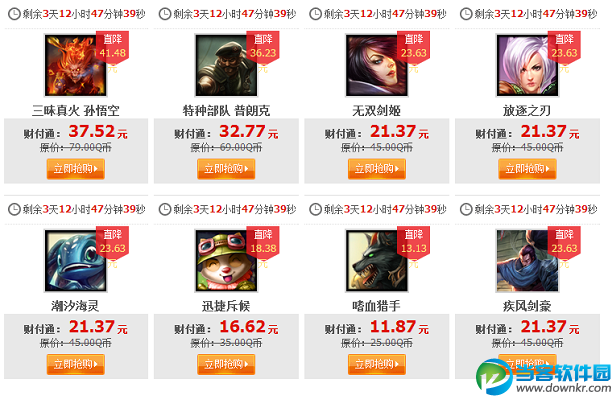
Task: Select the 嗜血猎手 werewolf portrait
Action: pos(377,260)
